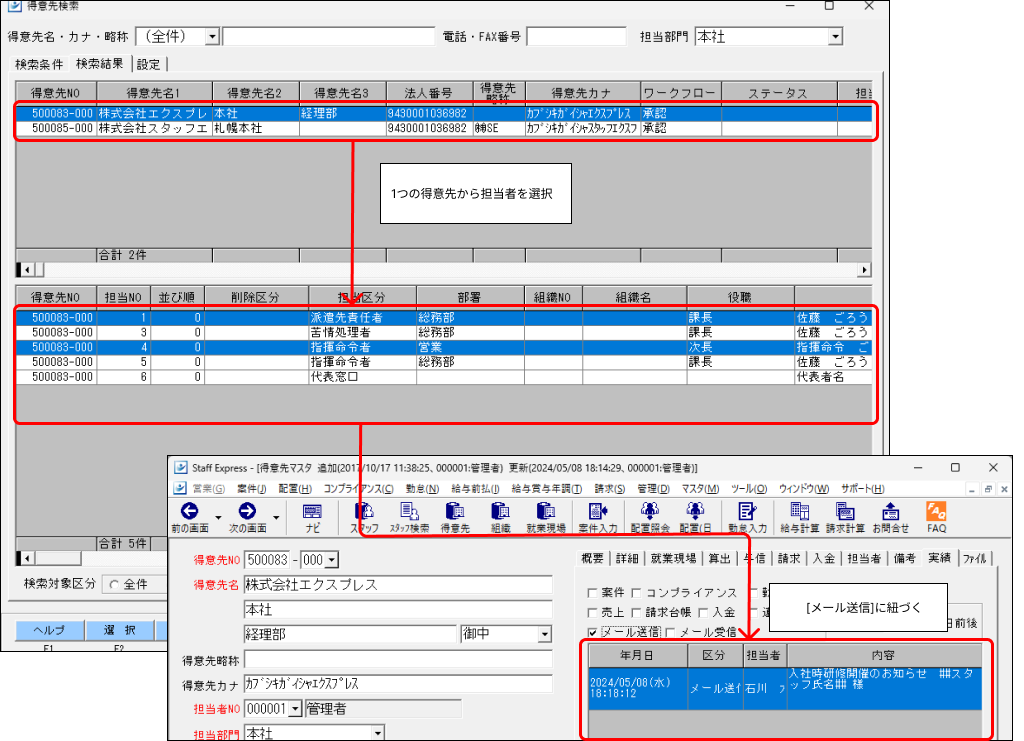Click the 得意先カナ field カブシキガイシャエクスプレス
The height and width of the screenshot is (741, 1024).
click(x=398, y=684)
